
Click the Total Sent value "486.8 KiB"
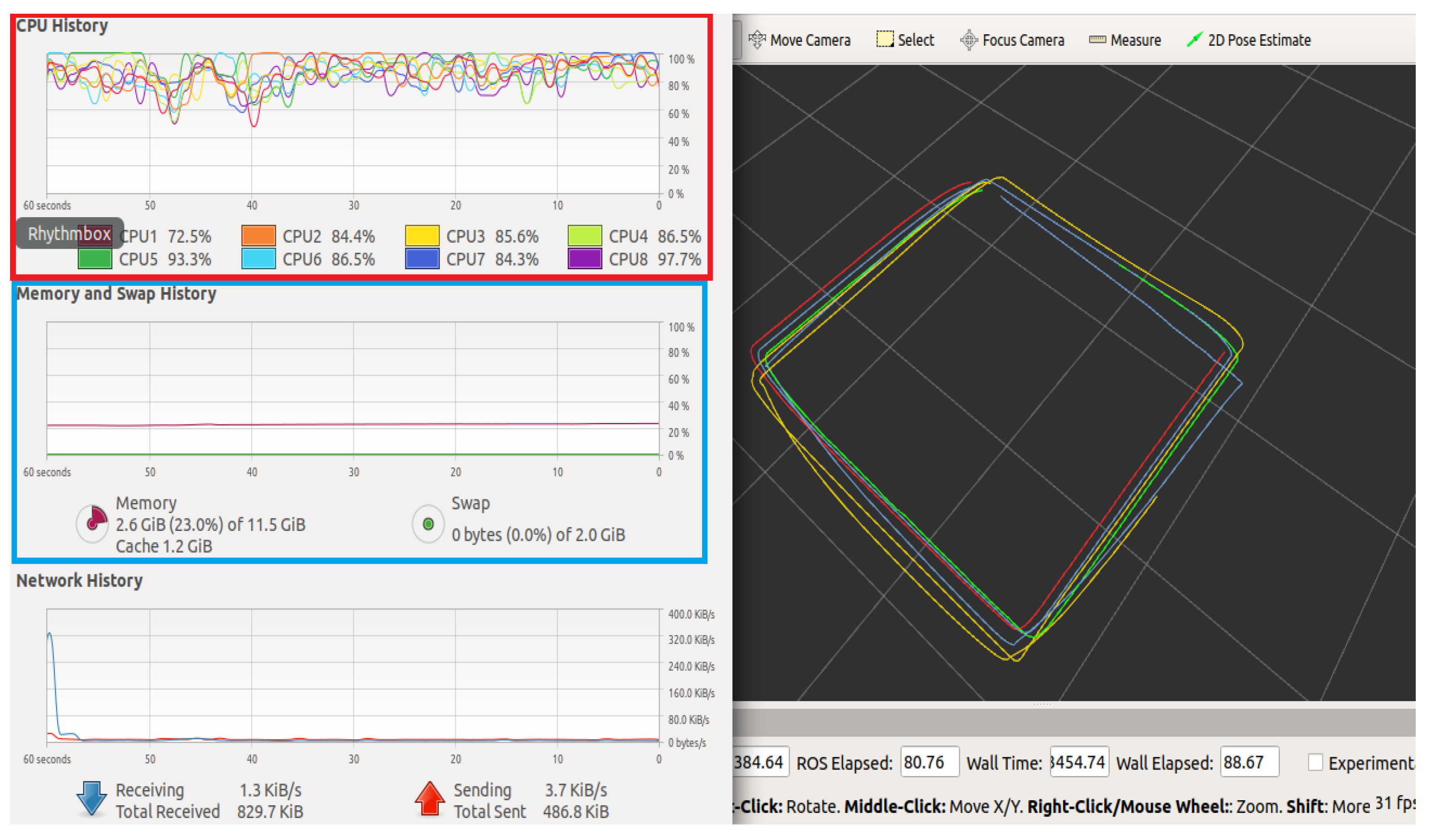(575, 811)
